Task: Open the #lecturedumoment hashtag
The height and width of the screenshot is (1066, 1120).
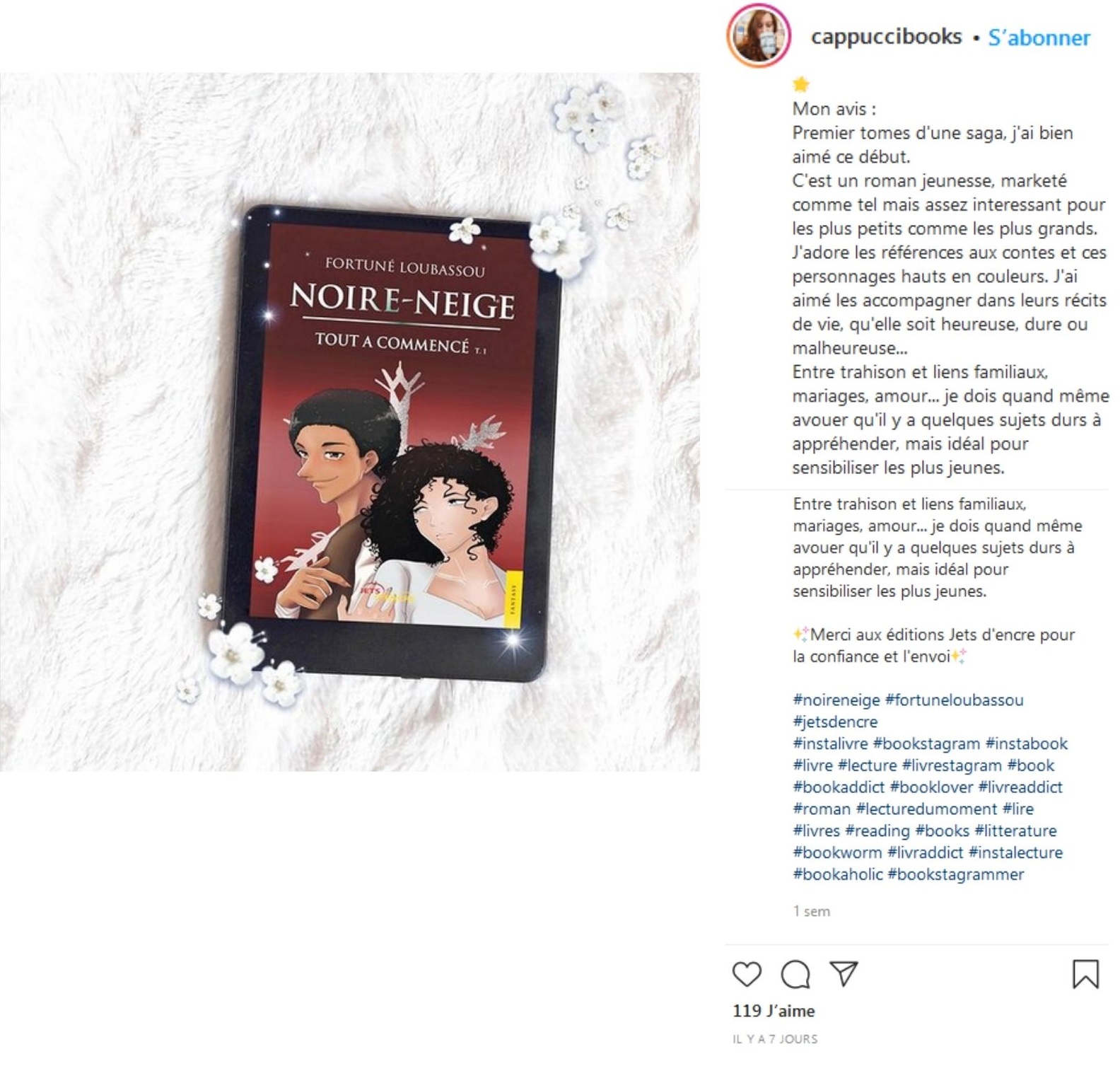Action: tap(926, 809)
